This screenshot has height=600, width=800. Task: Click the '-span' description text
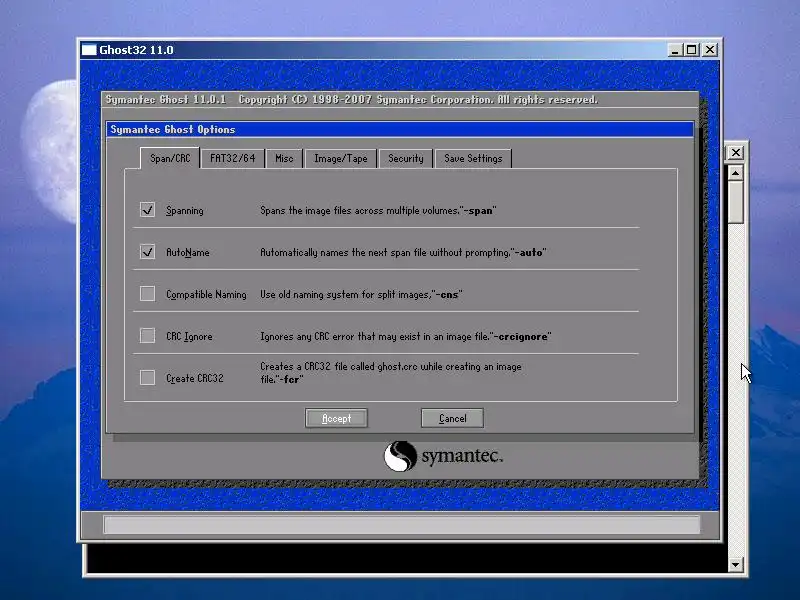pyautogui.click(x=378, y=211)
